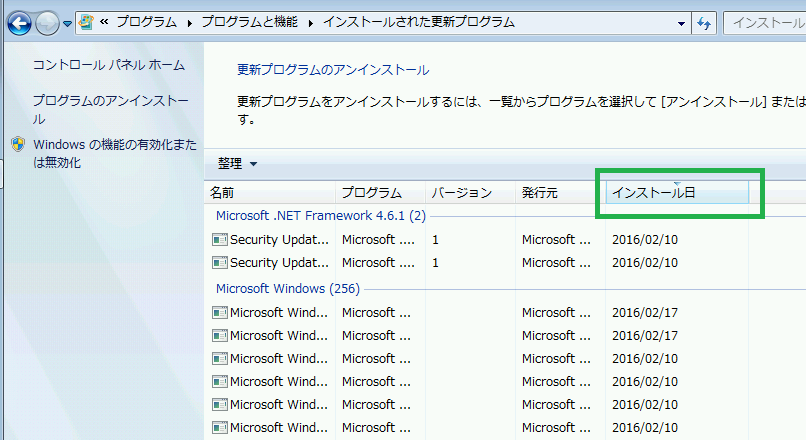This screenshot has height=440, width=806.
Task: Expand arrow after プログラム breadcrumb
Action: click(190, 23)
